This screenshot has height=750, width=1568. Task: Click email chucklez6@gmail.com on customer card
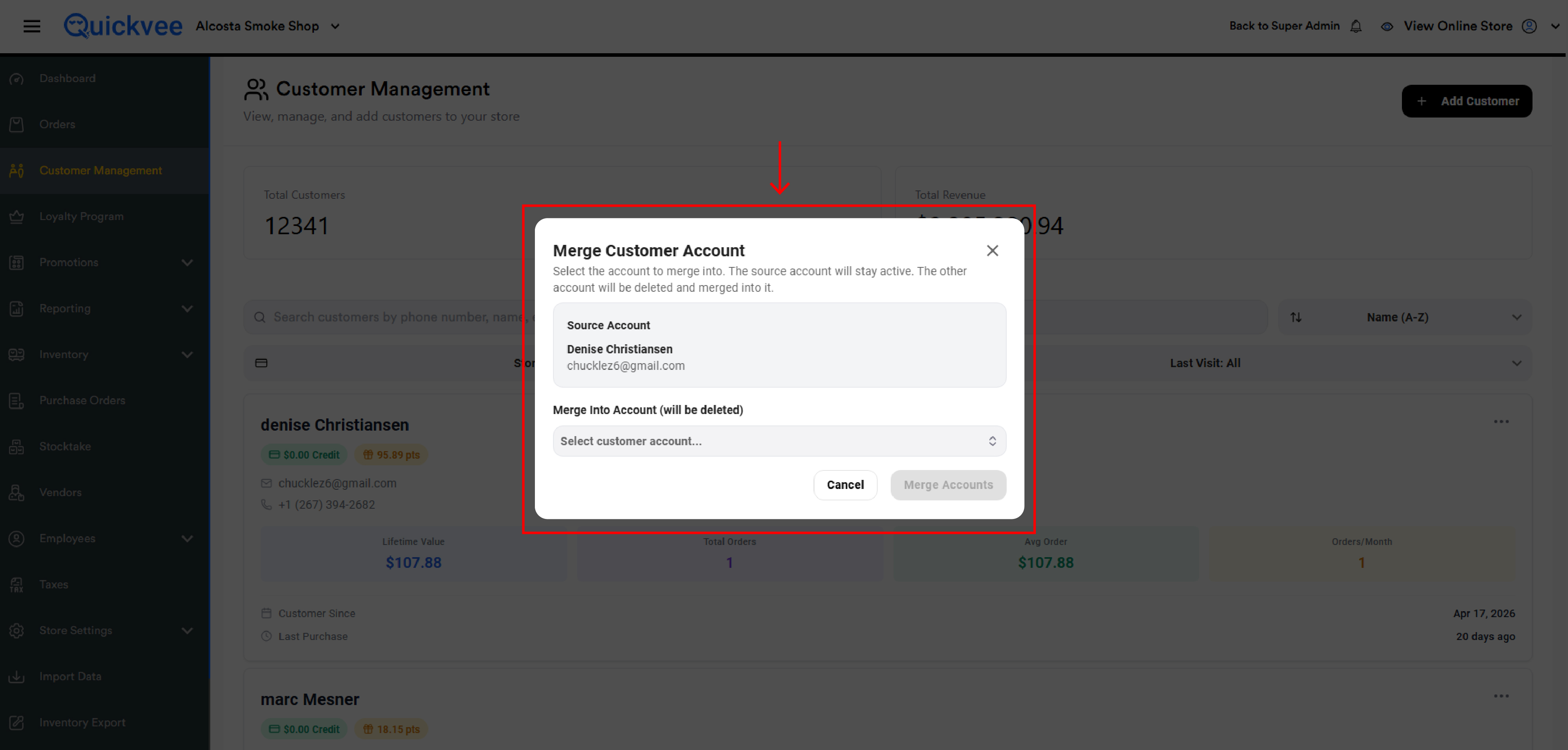click(x=337, y=483)
